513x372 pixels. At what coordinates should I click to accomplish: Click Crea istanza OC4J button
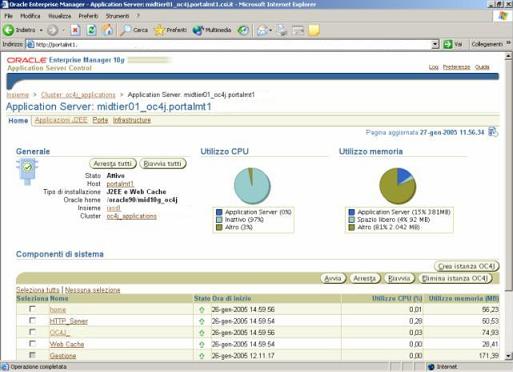(x=467, y=266)
